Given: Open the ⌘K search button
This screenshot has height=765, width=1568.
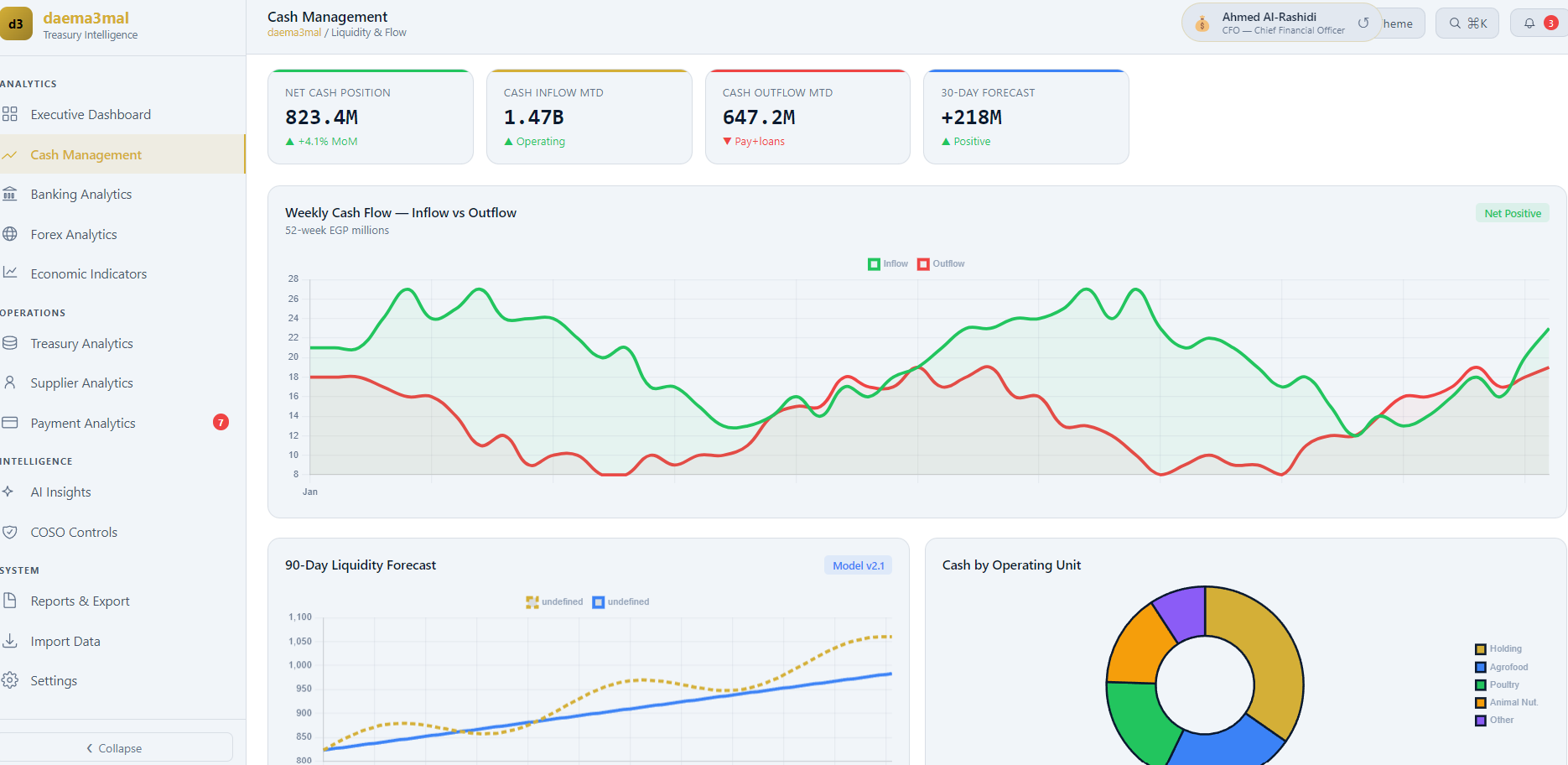Looking at the screenshot, I should (1467, 23).
